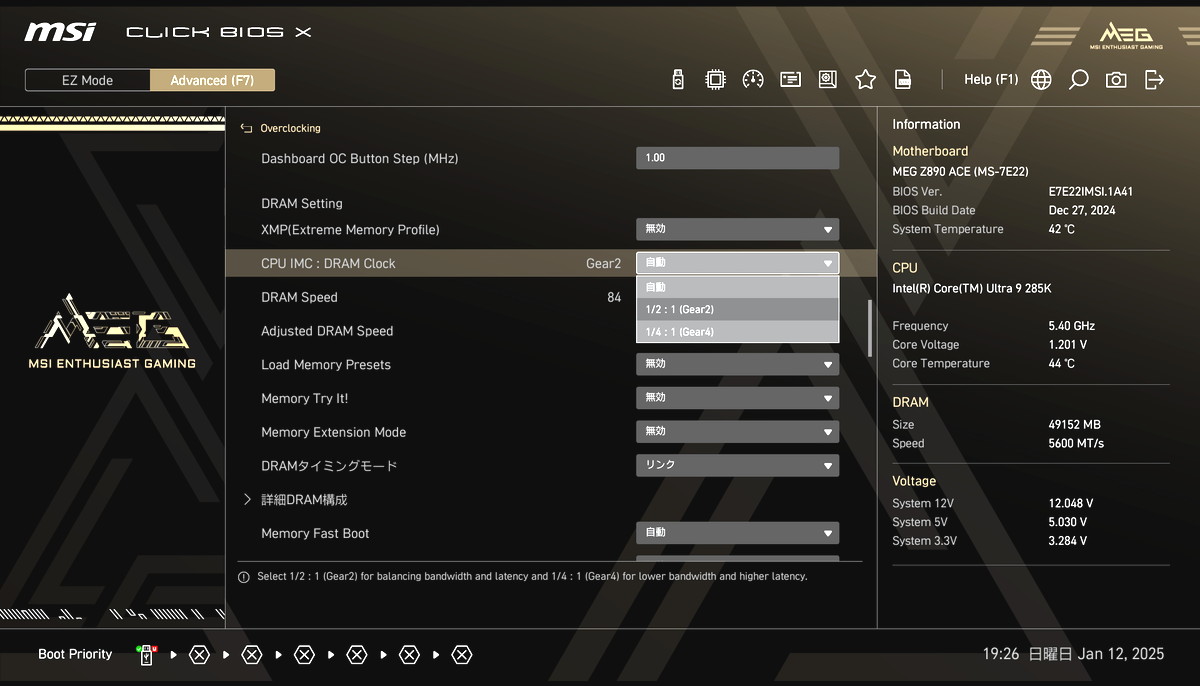Click the MEG Z890 ACE (MS-7E22) text
The image size is (1200, 686).
coord(960,172)
